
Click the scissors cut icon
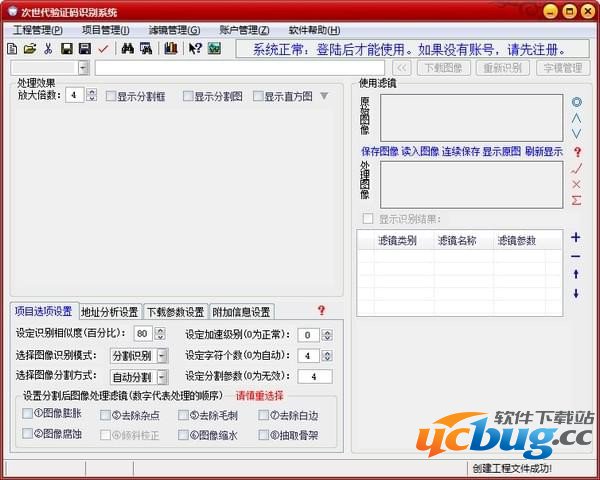point(48,49)
